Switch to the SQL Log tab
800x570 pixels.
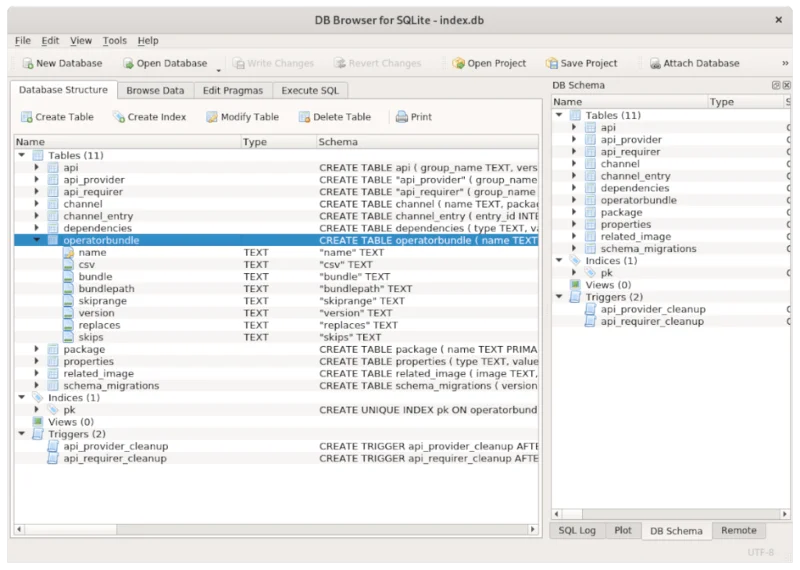pos(577,530)
